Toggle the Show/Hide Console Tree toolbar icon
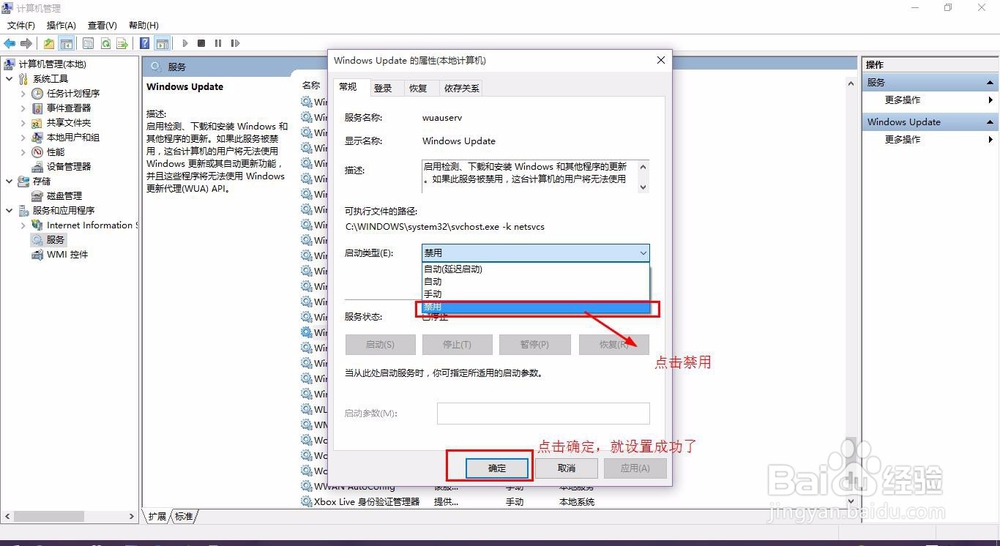The height and width of the screenshot is (546, 1000). [x=66, y=43]
